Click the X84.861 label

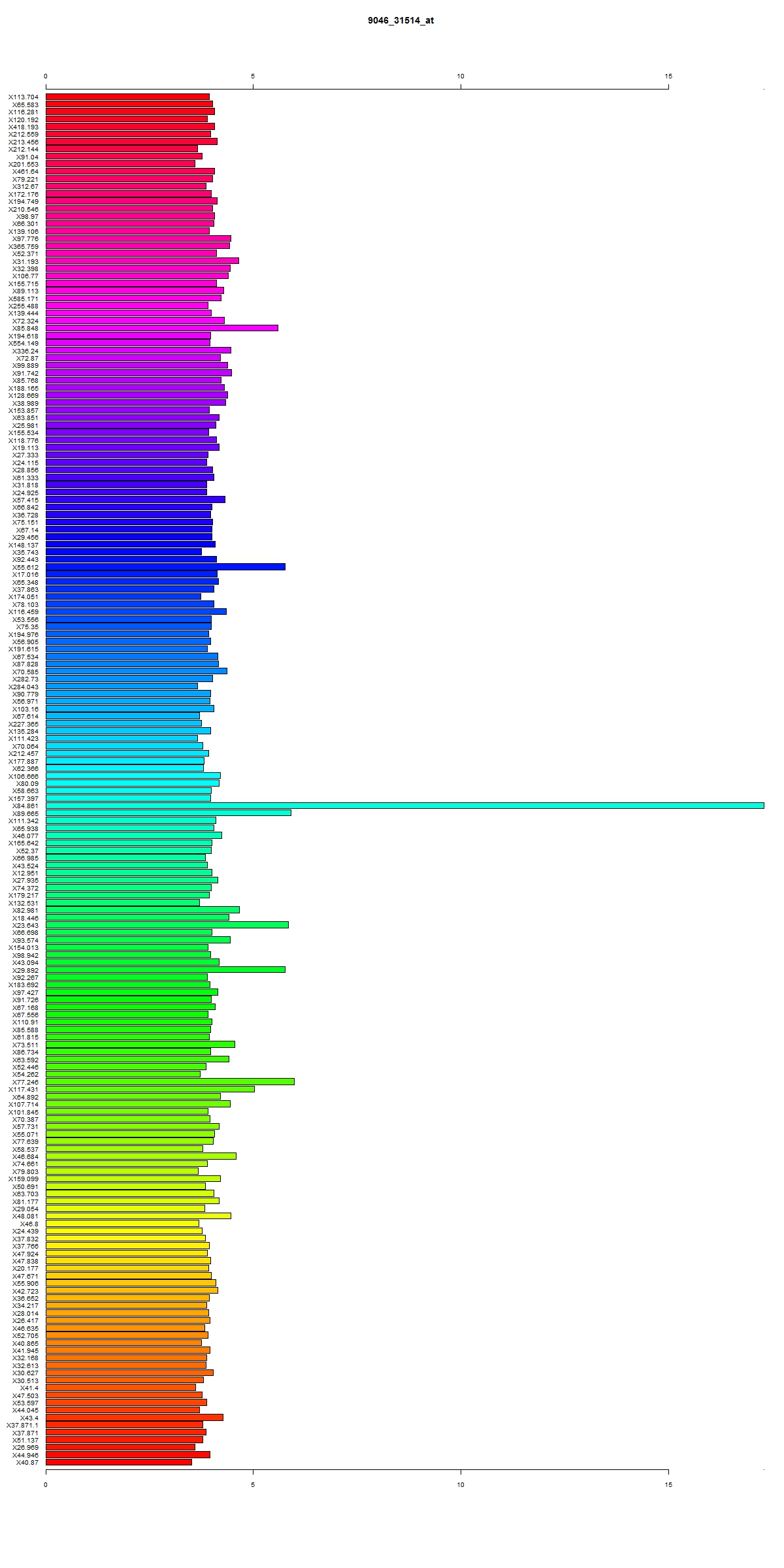pyautogui.click(x=25, y=806)
